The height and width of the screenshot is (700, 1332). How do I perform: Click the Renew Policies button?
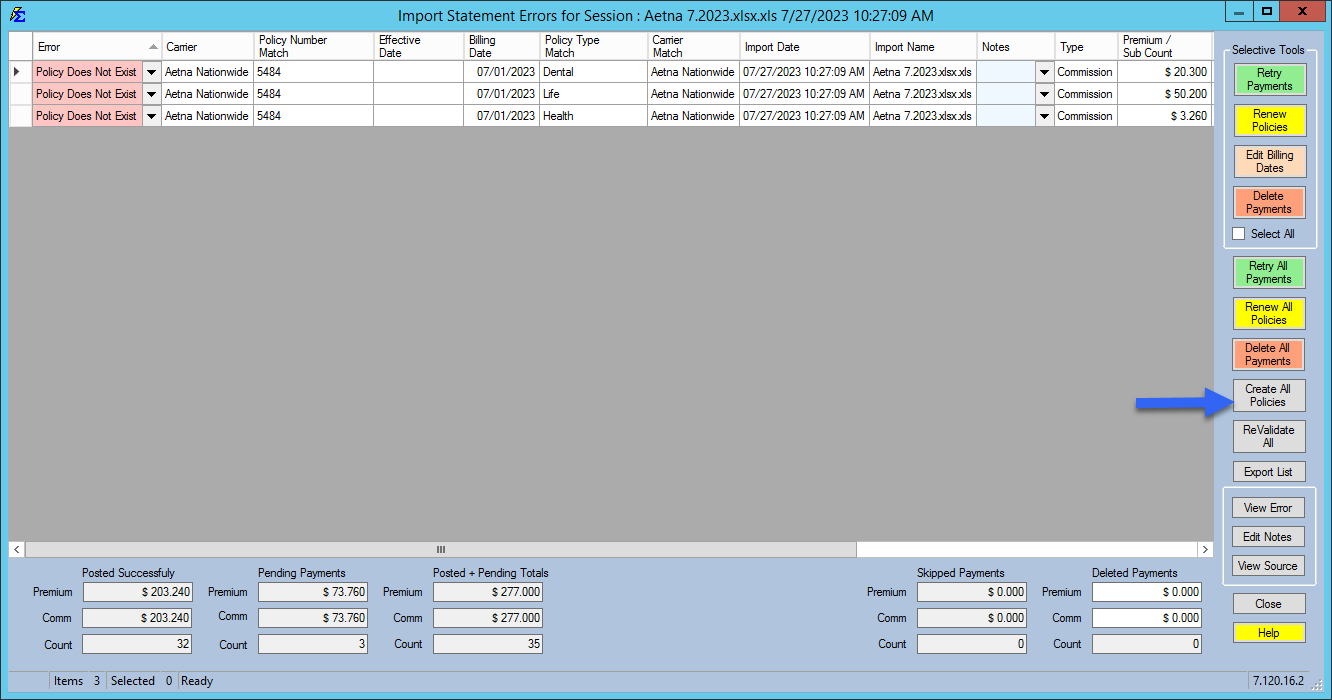(x=1269, y=121)
